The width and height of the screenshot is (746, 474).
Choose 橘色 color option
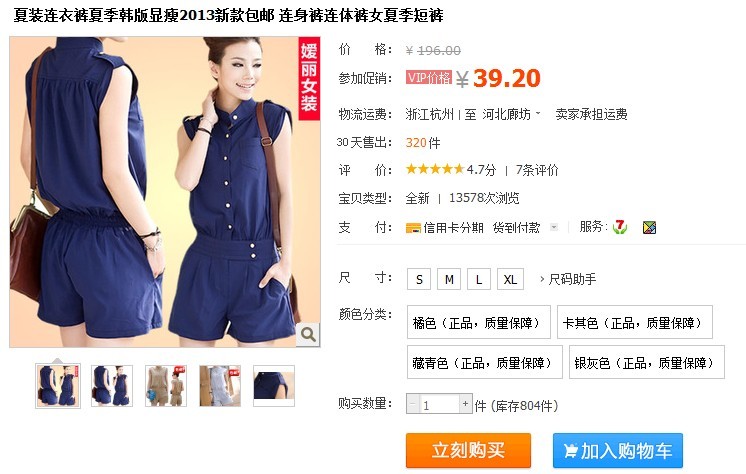coord(479,322)
